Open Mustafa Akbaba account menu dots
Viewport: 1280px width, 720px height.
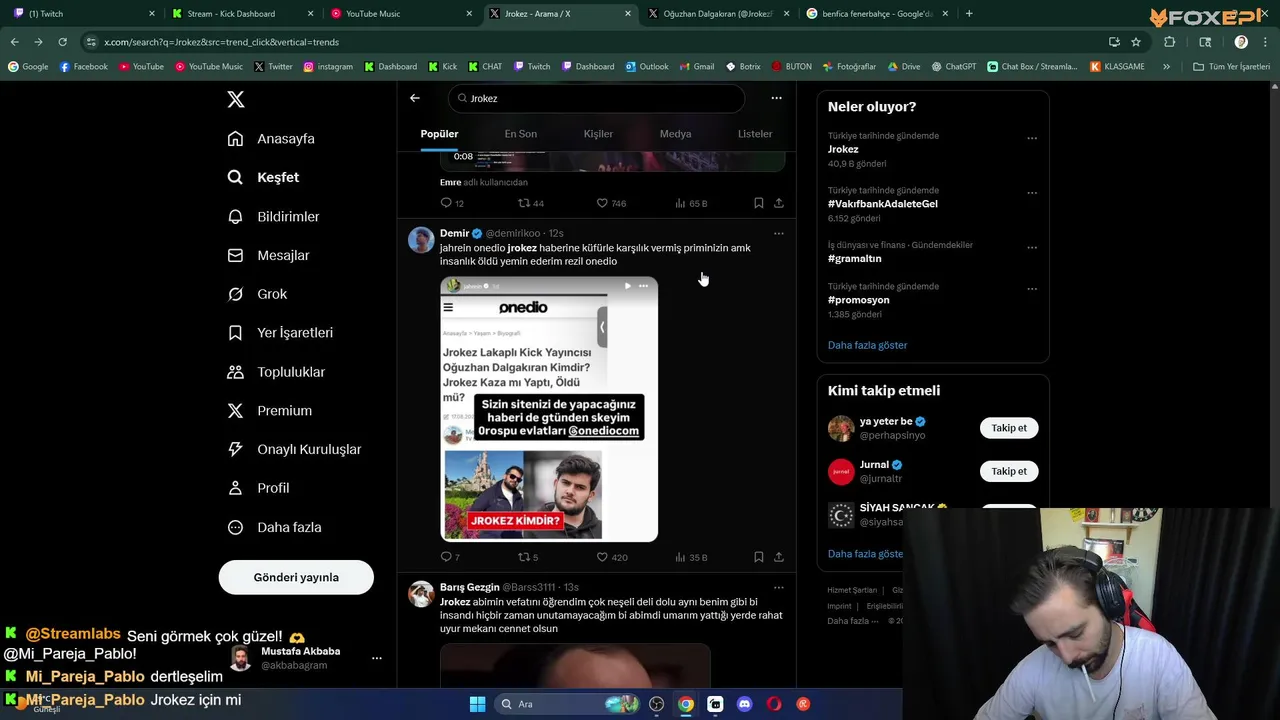(x=376, y=658)
